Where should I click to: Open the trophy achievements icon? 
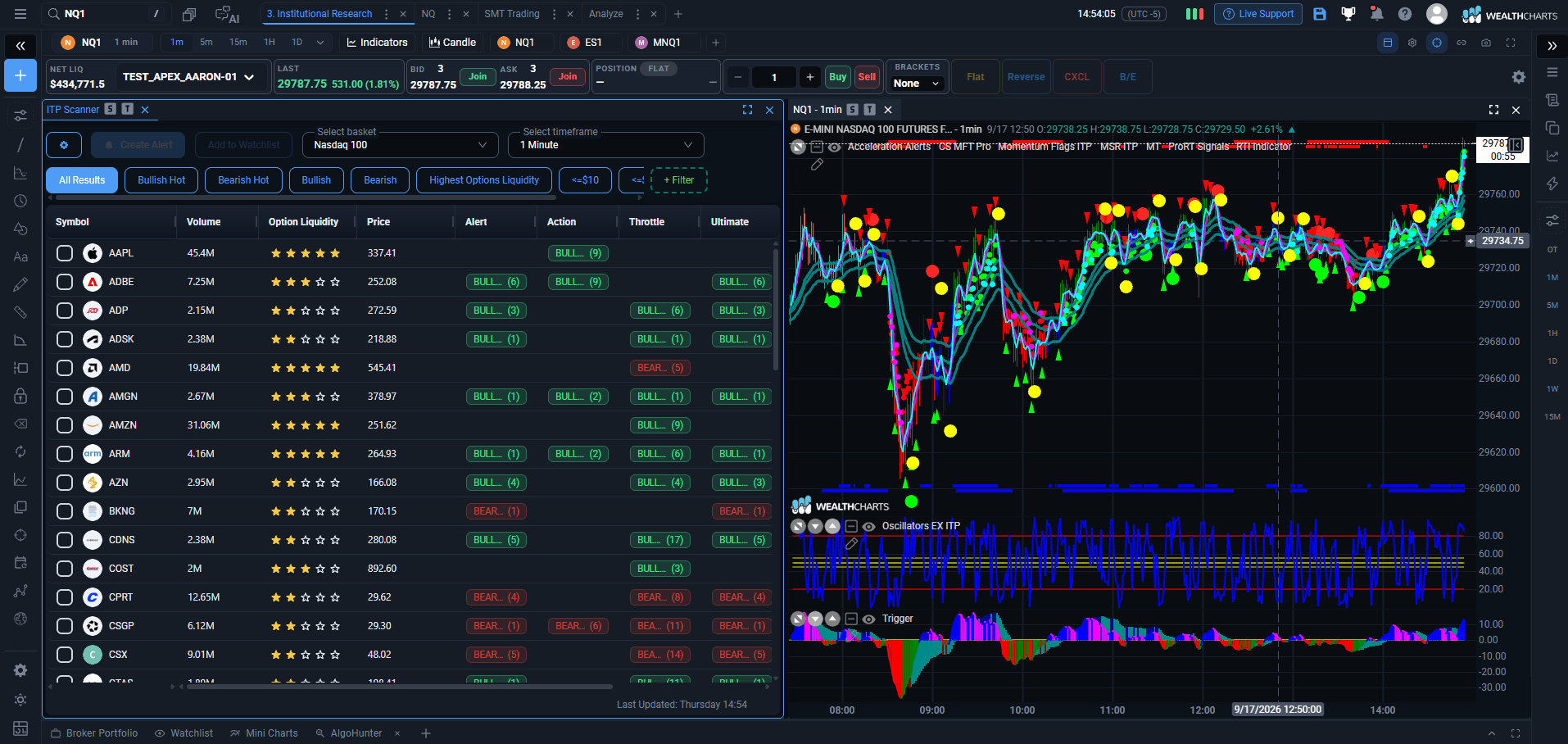pyautogui.click(x=1348, y=14)
